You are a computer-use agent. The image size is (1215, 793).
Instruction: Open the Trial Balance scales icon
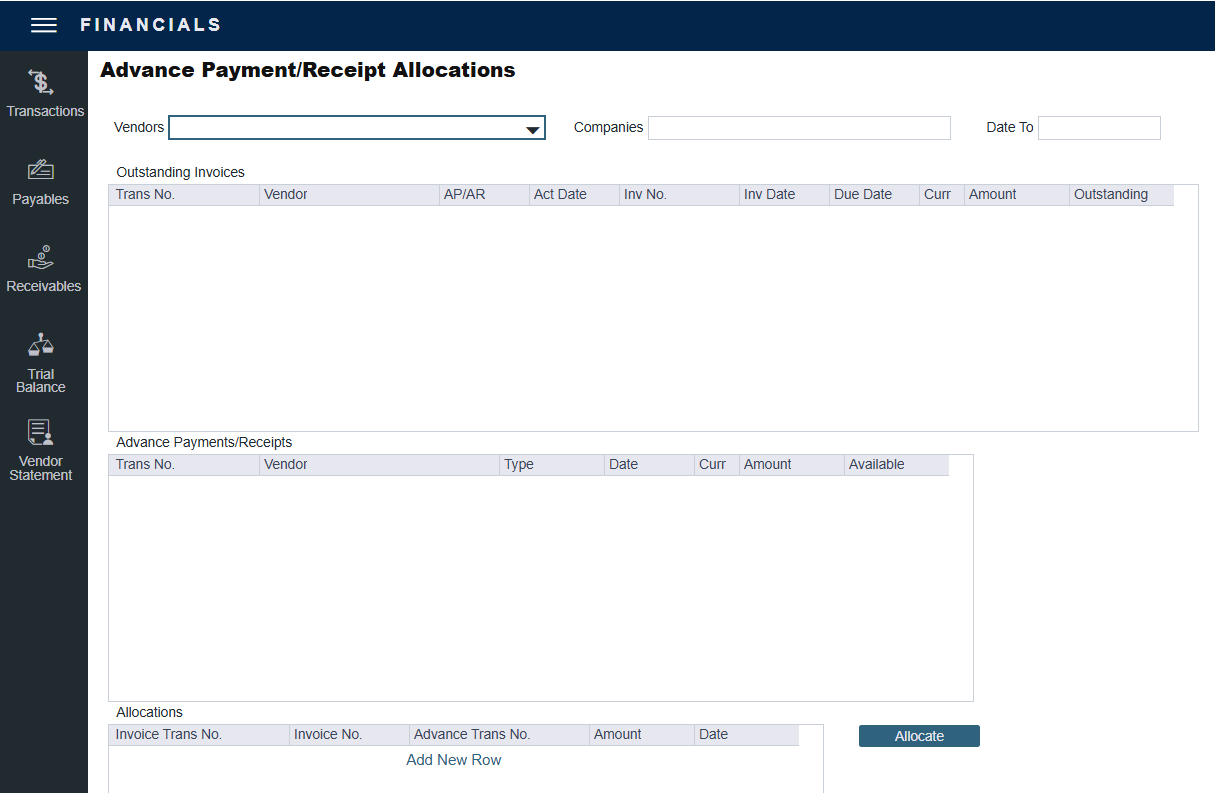click(41, 346)
